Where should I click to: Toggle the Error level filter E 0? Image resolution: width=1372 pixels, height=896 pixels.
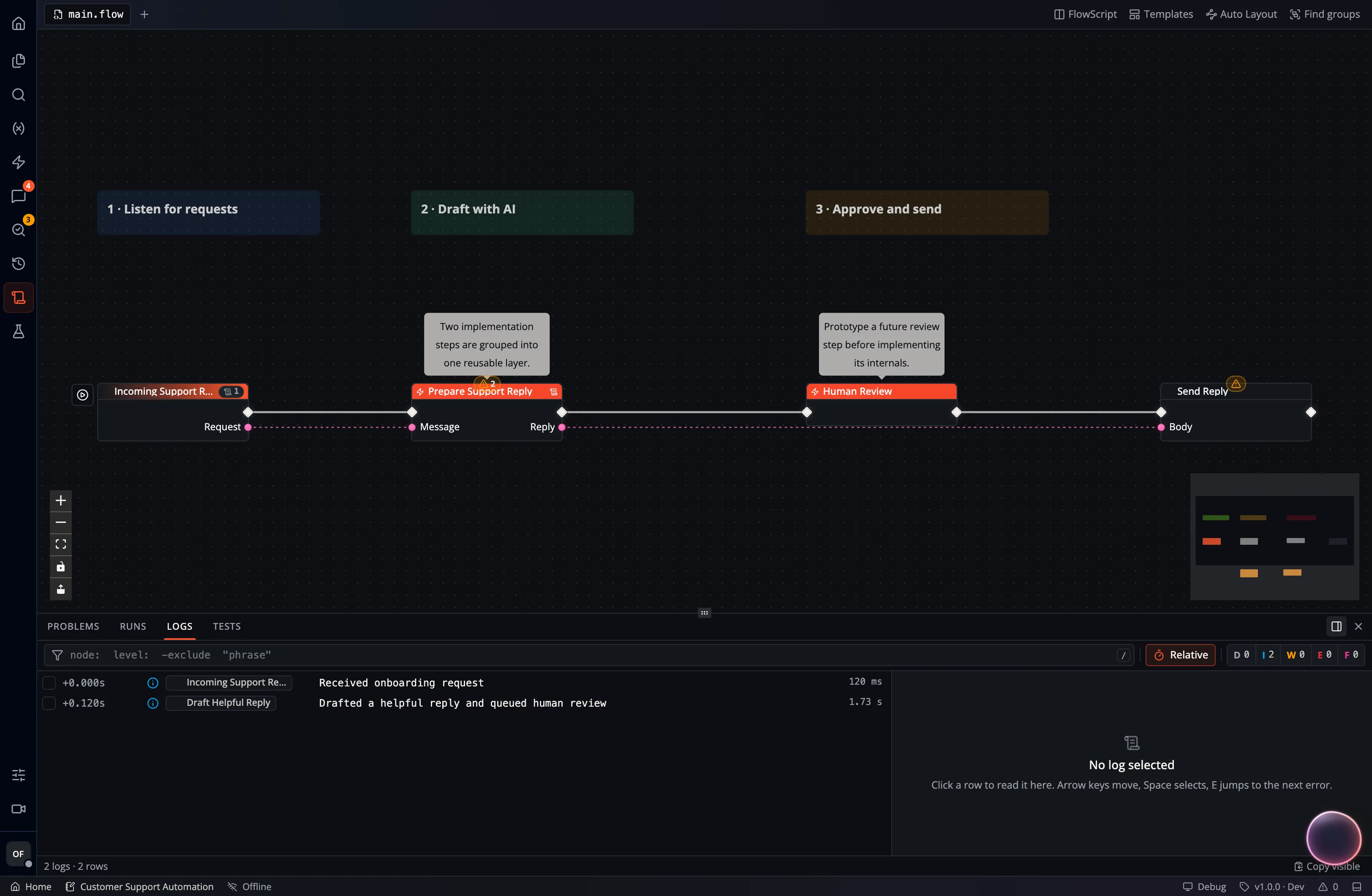click(1324, 655)
